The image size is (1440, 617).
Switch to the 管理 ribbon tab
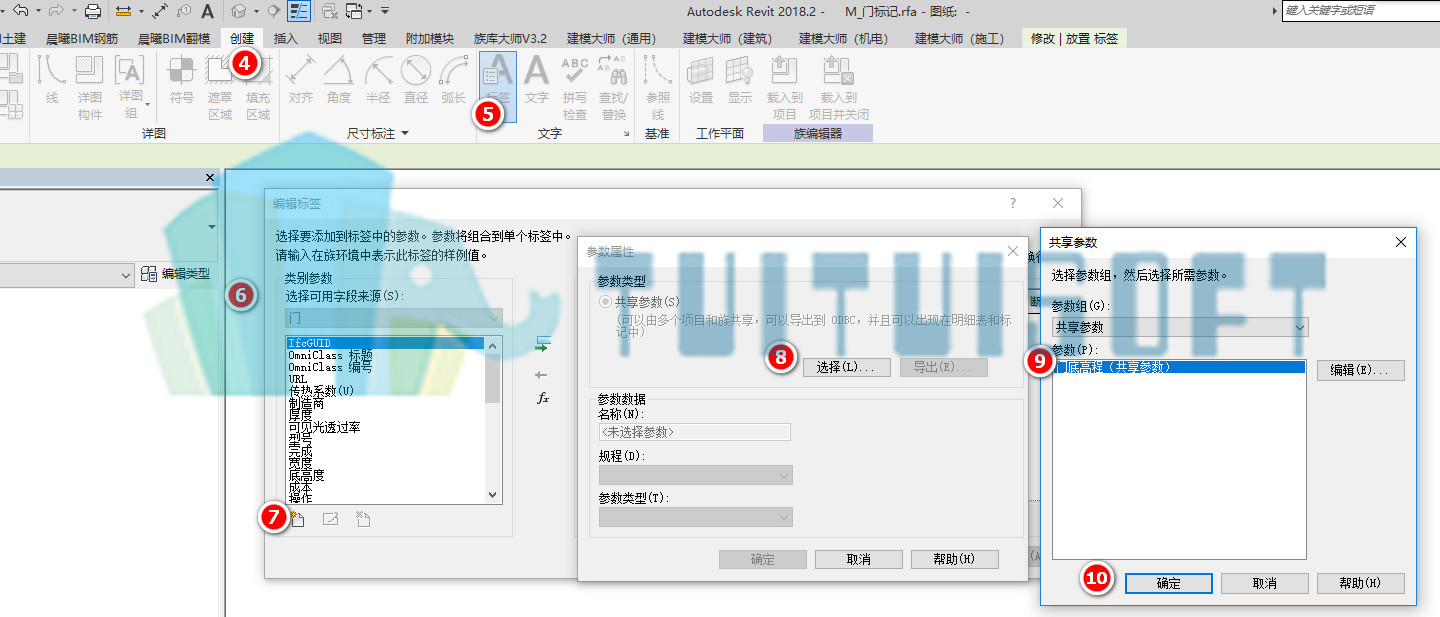click(374, 39)
